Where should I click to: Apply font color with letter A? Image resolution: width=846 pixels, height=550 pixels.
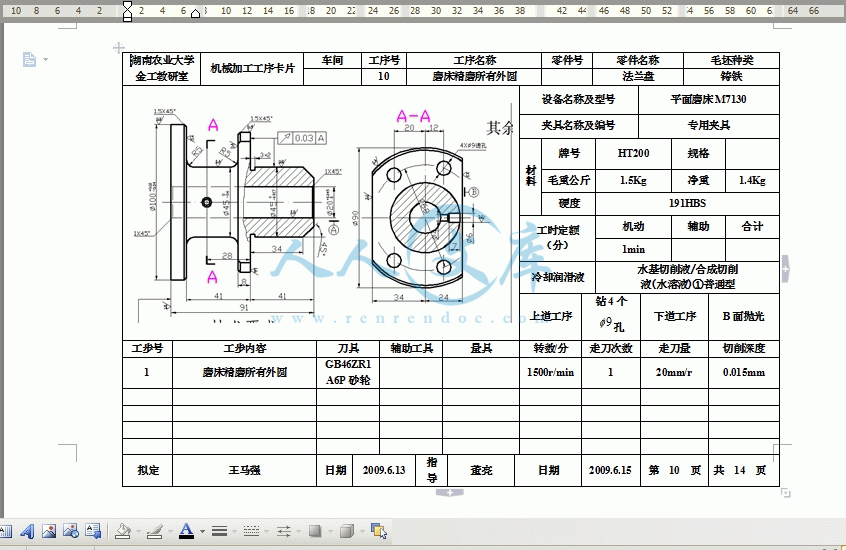(x=186, y=532)
